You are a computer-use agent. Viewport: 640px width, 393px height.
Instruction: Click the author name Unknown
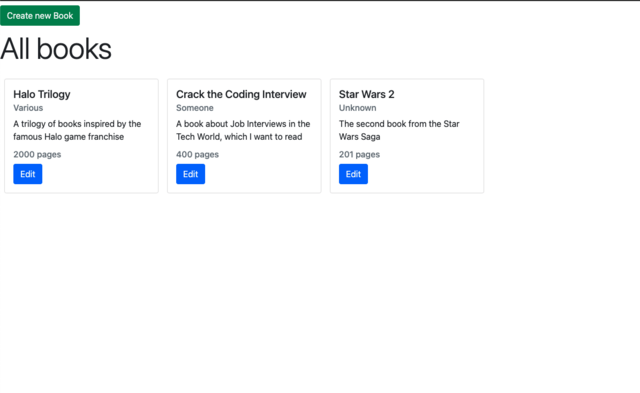click(358, 108)
